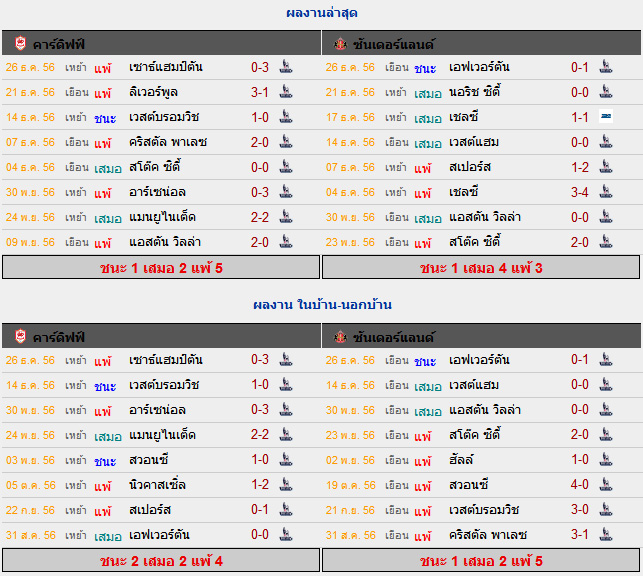Screen dimensions: 643x576
Task: Open the league icon for the Newcastle 1-2 match
Action: (286, 485)
